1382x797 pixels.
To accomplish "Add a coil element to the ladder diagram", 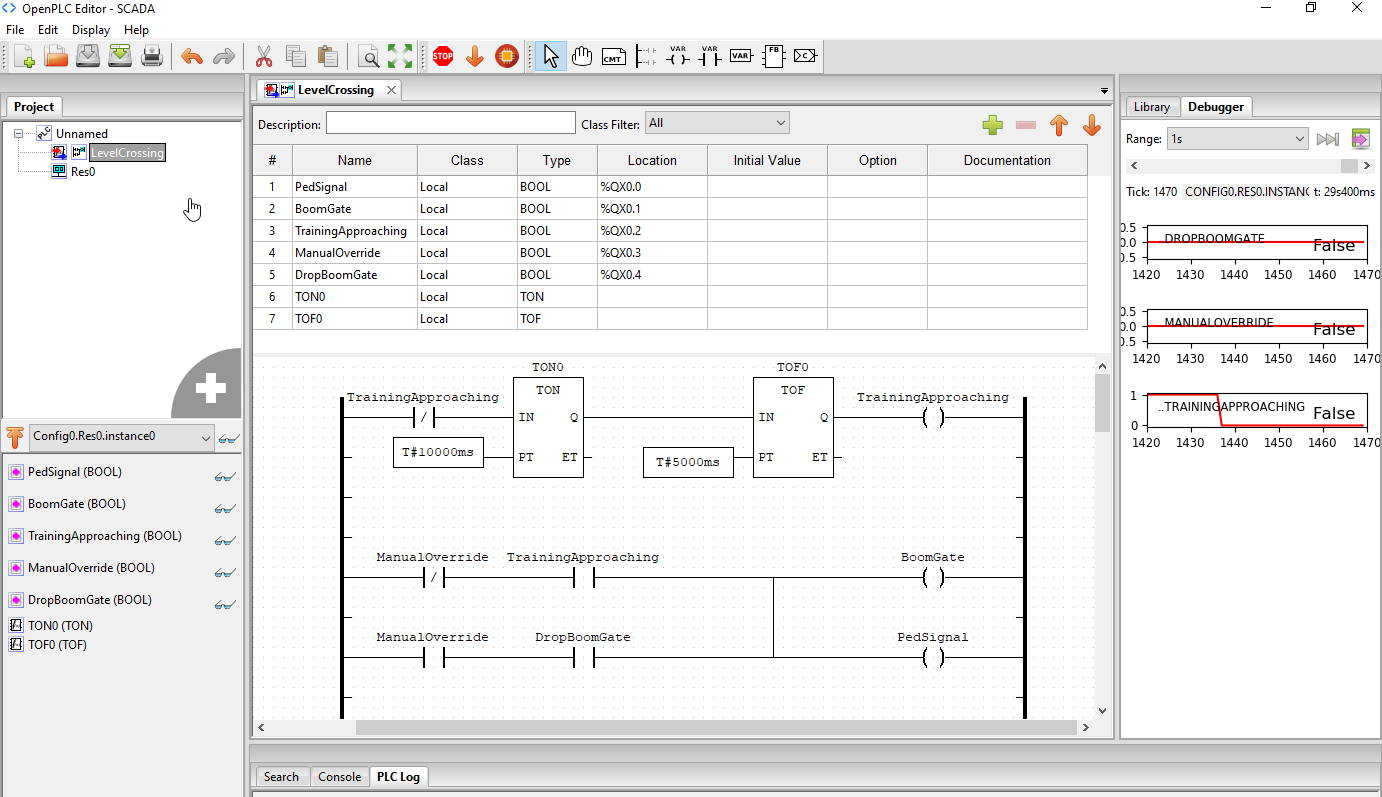I will 678,57.
